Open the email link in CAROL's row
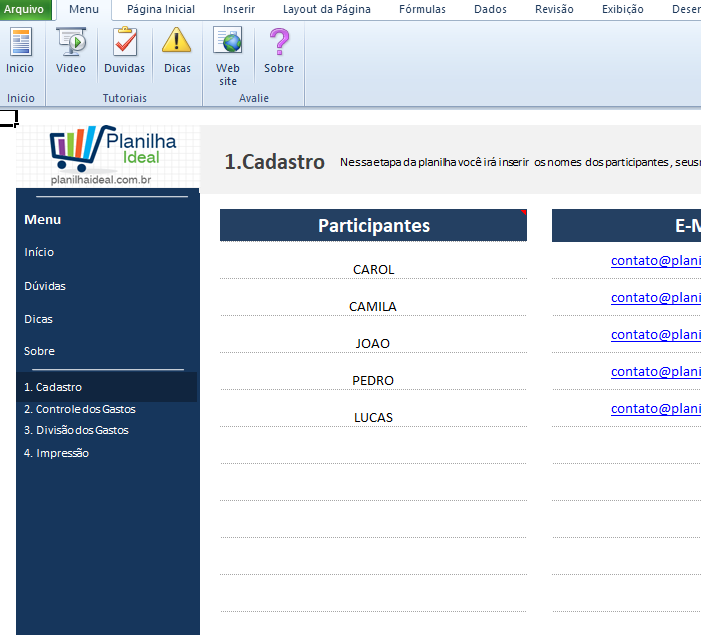Viewport: 701px width, 635px height. tap(655, 261)
